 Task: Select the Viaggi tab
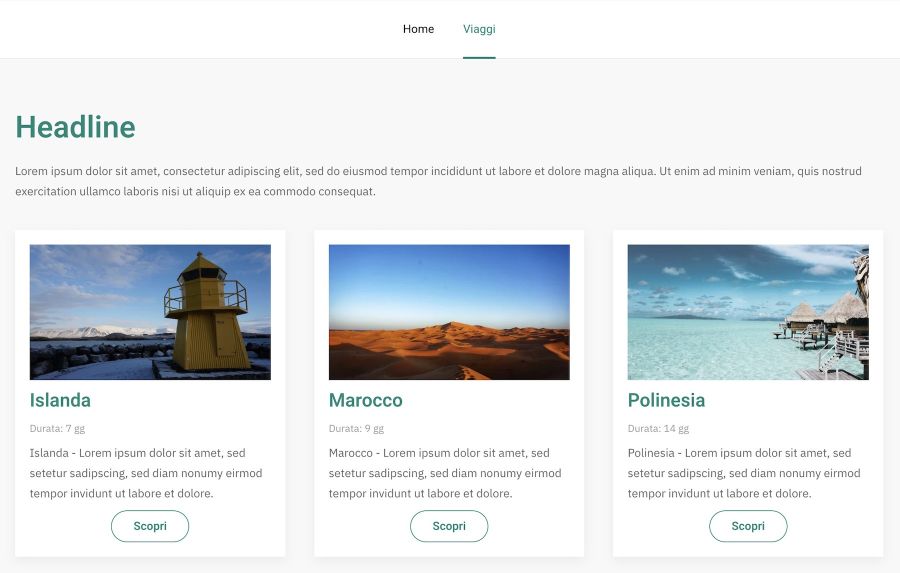(479, 29)
